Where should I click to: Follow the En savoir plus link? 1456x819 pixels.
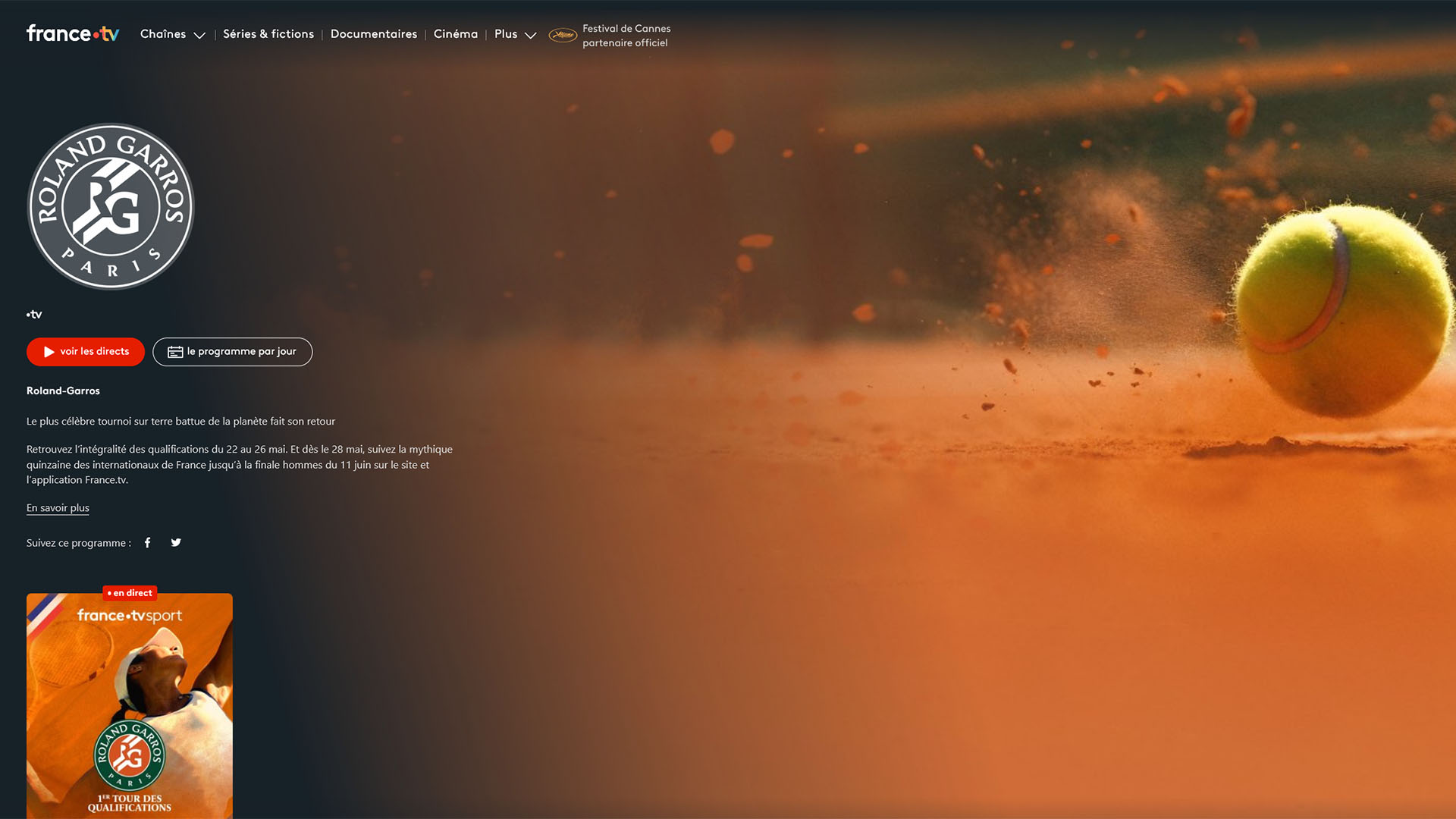pos(58,508)
